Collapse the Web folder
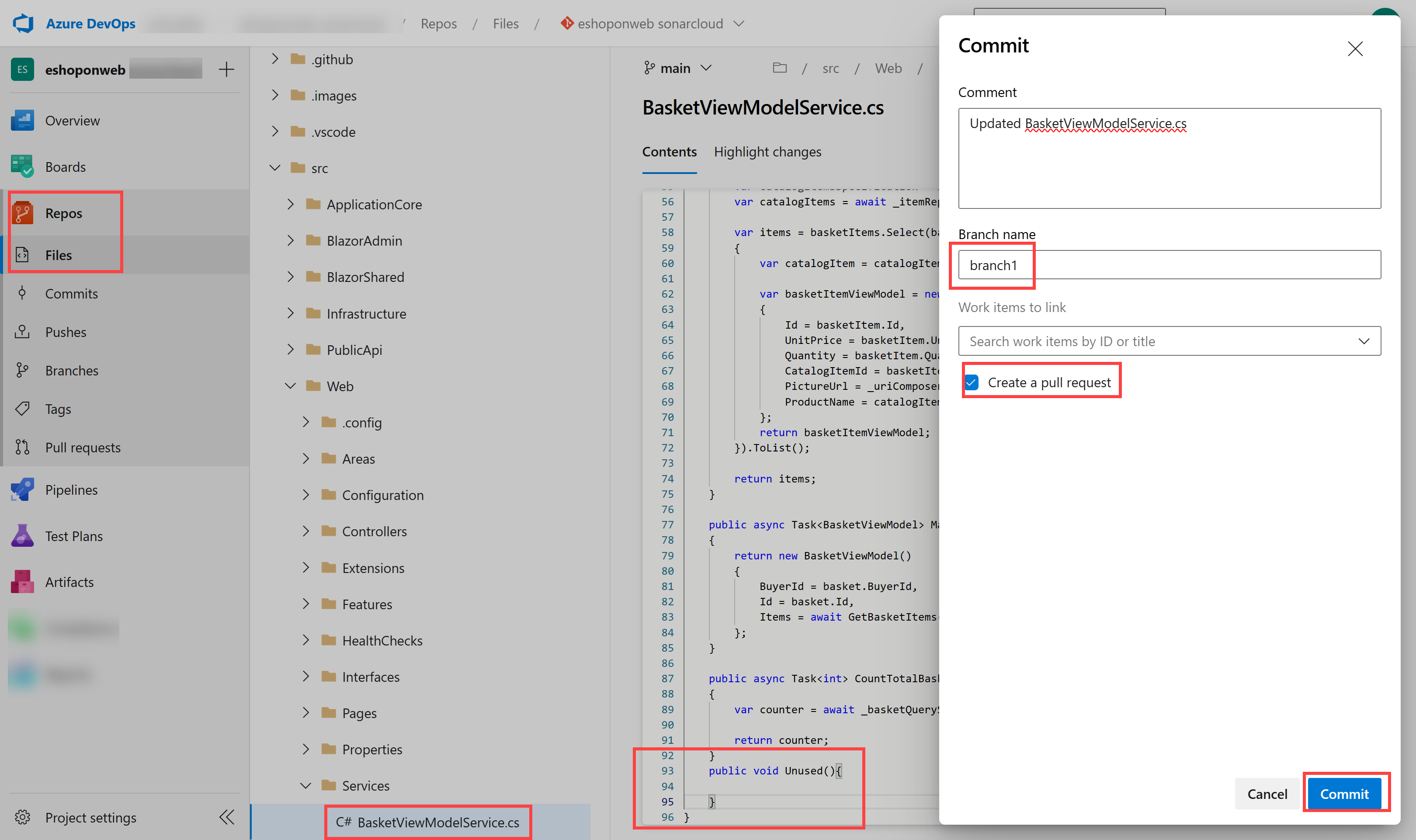 [x=290, y=386]
